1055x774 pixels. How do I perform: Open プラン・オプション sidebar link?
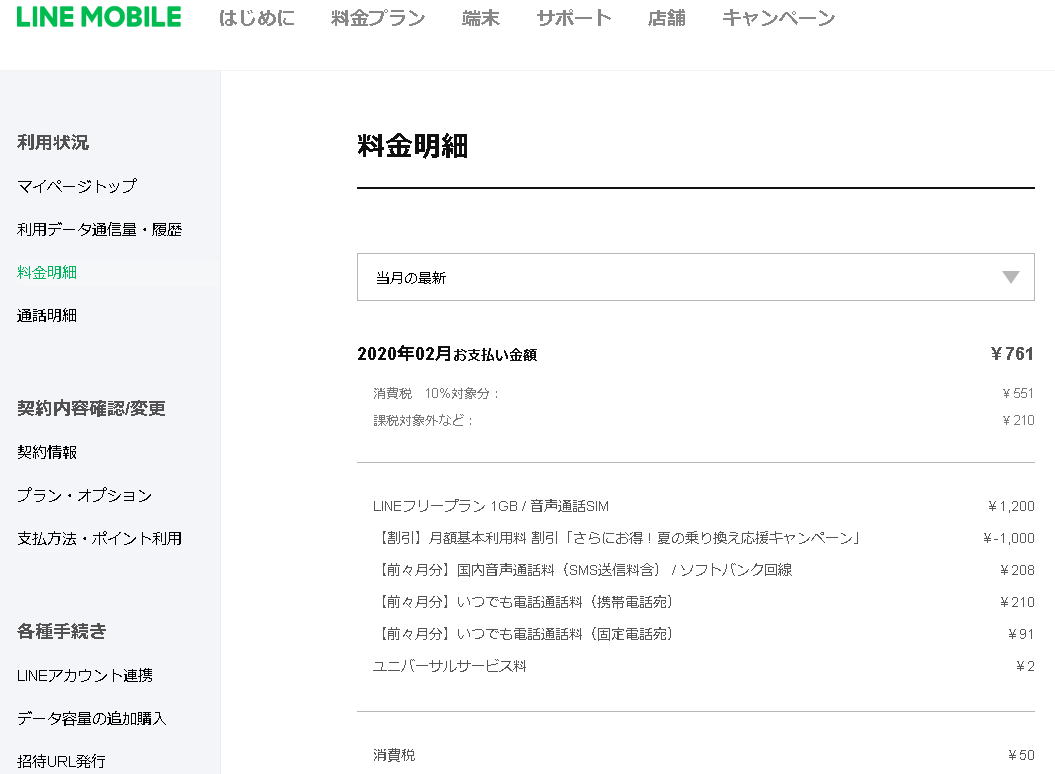85,495
